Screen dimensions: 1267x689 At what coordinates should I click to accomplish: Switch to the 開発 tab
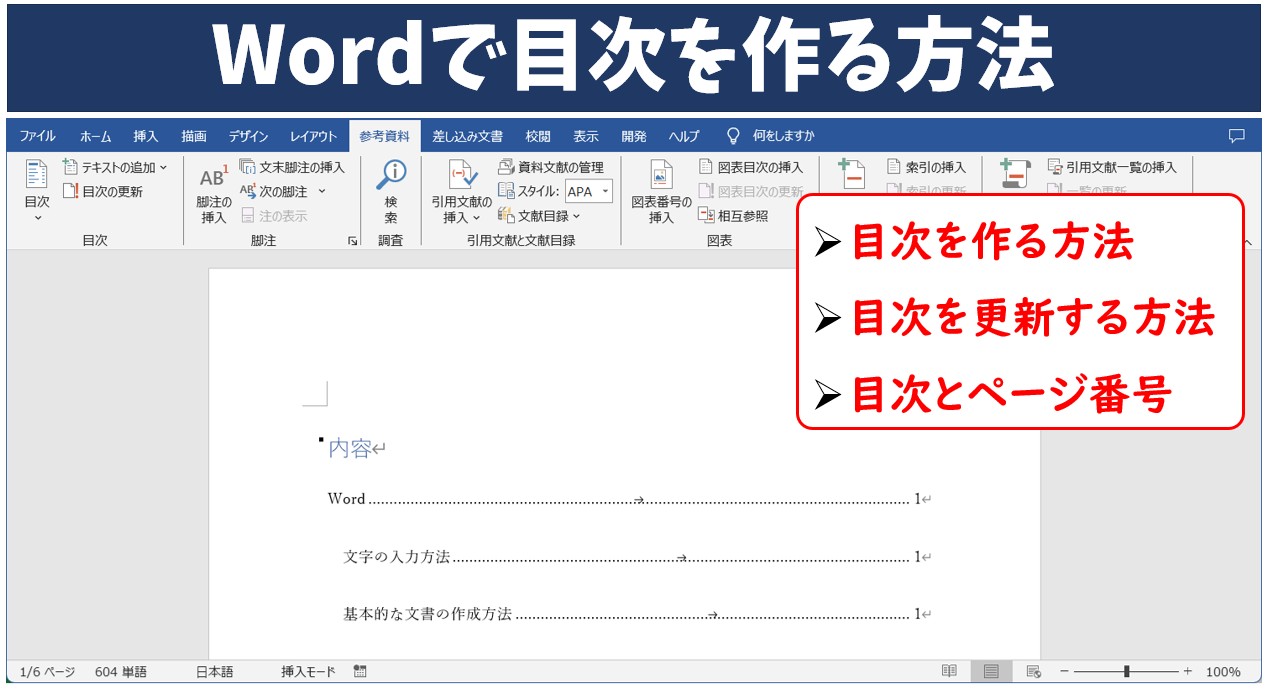(634, 136)
